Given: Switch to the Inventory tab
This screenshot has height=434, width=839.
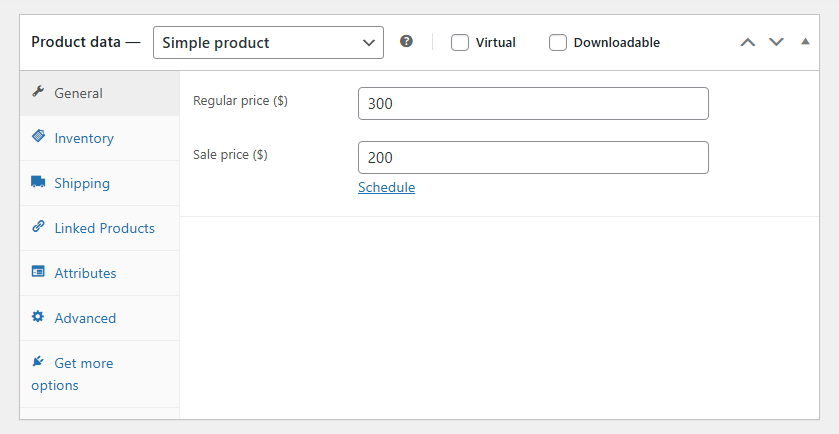Looking at the screenshot, I should pos(84,138).
